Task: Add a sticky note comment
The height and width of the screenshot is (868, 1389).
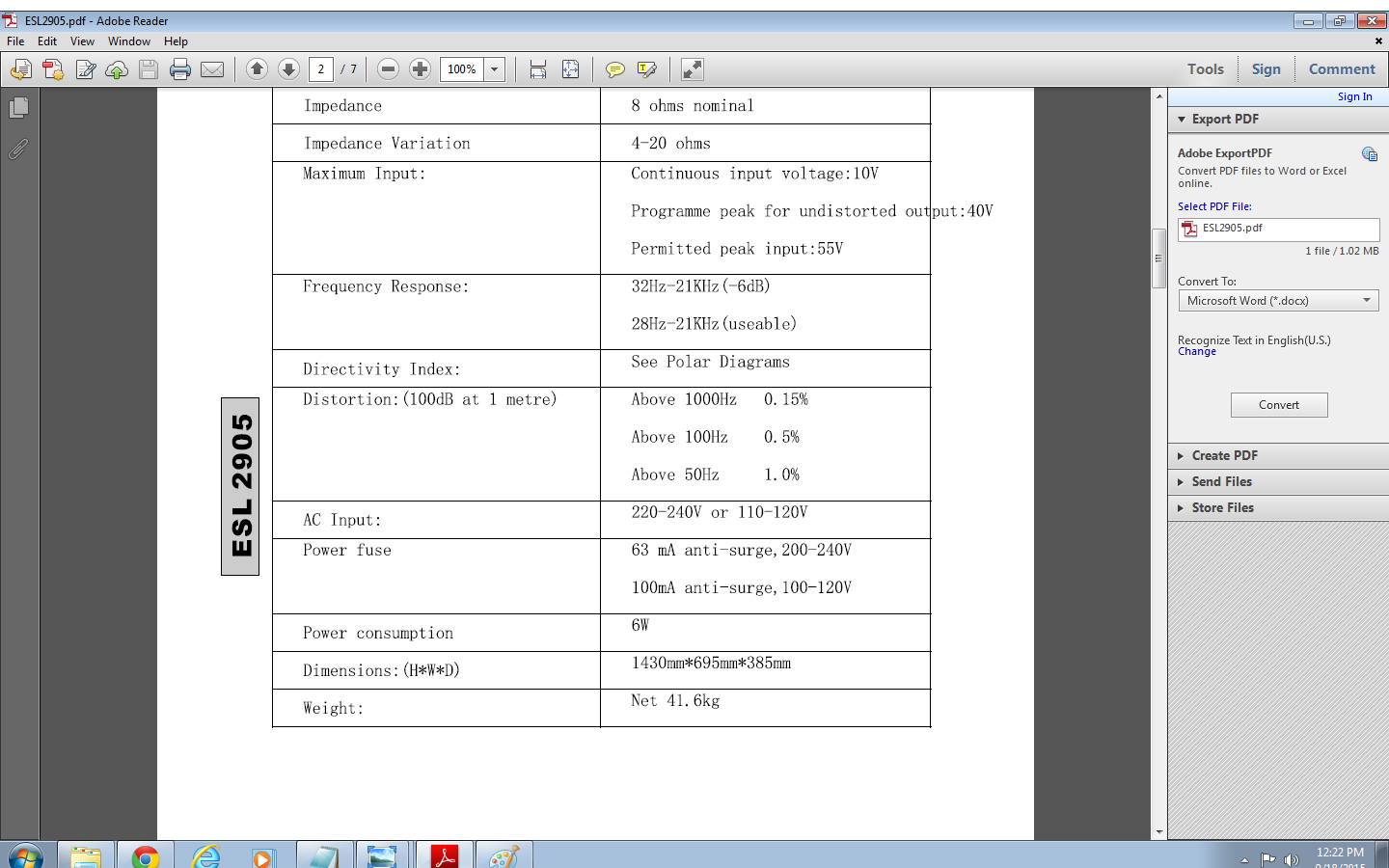Action: point(614,69)
